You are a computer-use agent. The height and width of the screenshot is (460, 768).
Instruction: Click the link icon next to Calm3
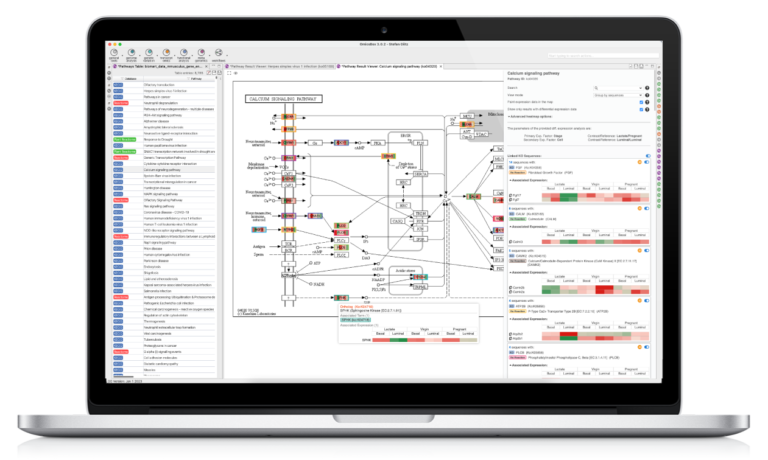pos(511,242)
